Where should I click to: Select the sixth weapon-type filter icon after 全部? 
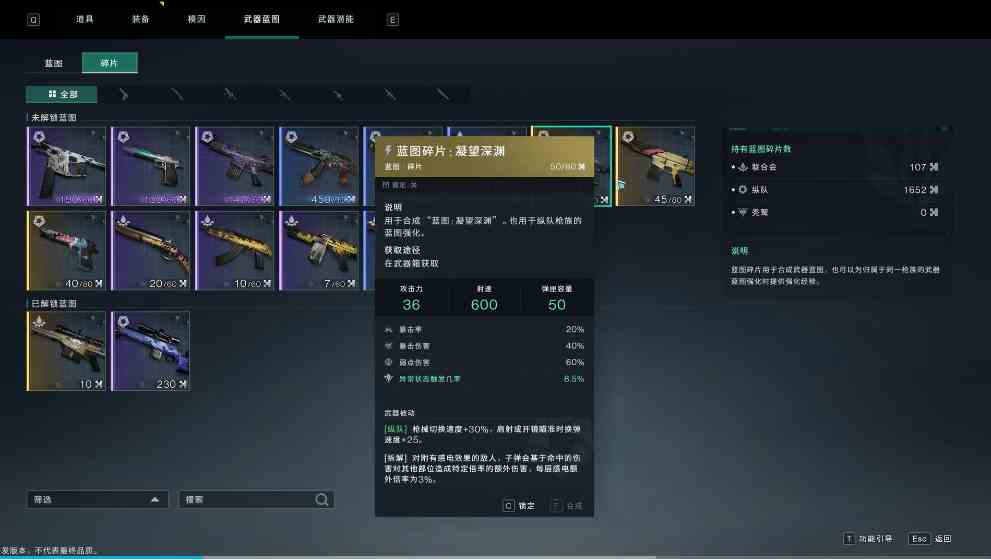pos(391,94)
